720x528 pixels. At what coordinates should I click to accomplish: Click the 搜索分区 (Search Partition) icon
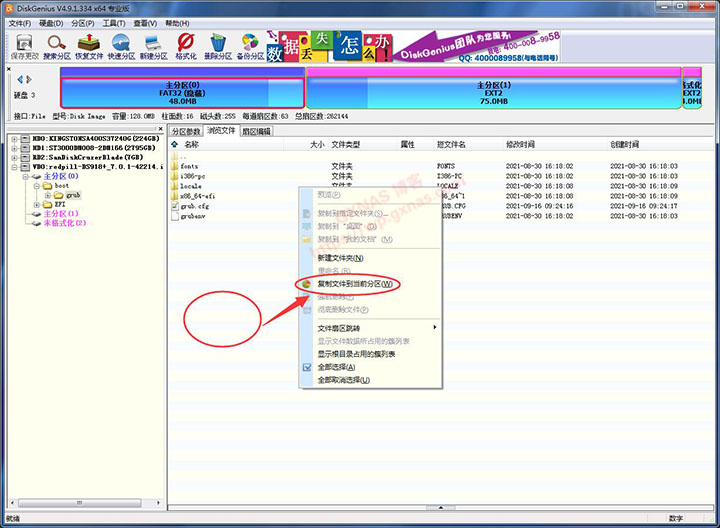point(57,44)
